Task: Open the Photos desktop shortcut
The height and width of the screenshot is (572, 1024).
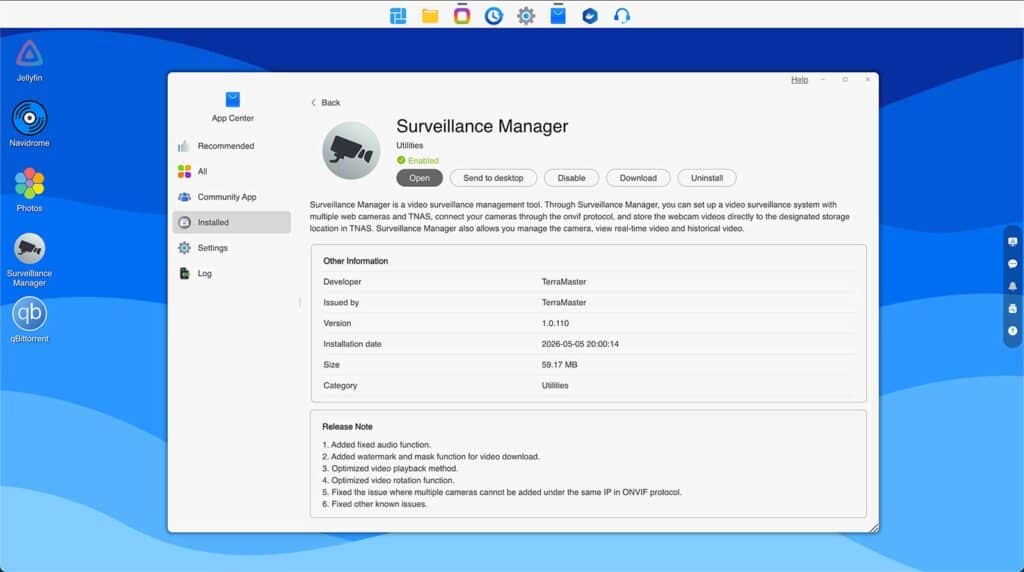Action: pyautogui.click(x=29, y=189)
